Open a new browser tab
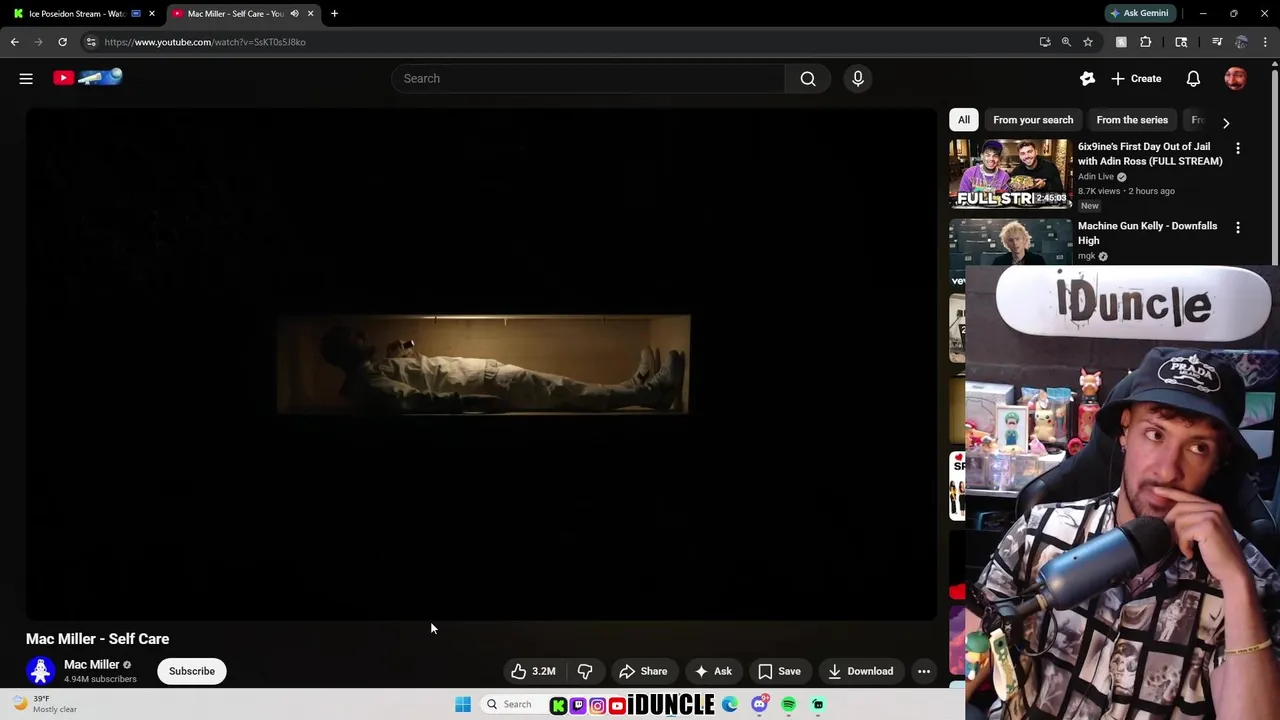The image size is (1280, 720). pyautogui.click(x=334, y=13)
